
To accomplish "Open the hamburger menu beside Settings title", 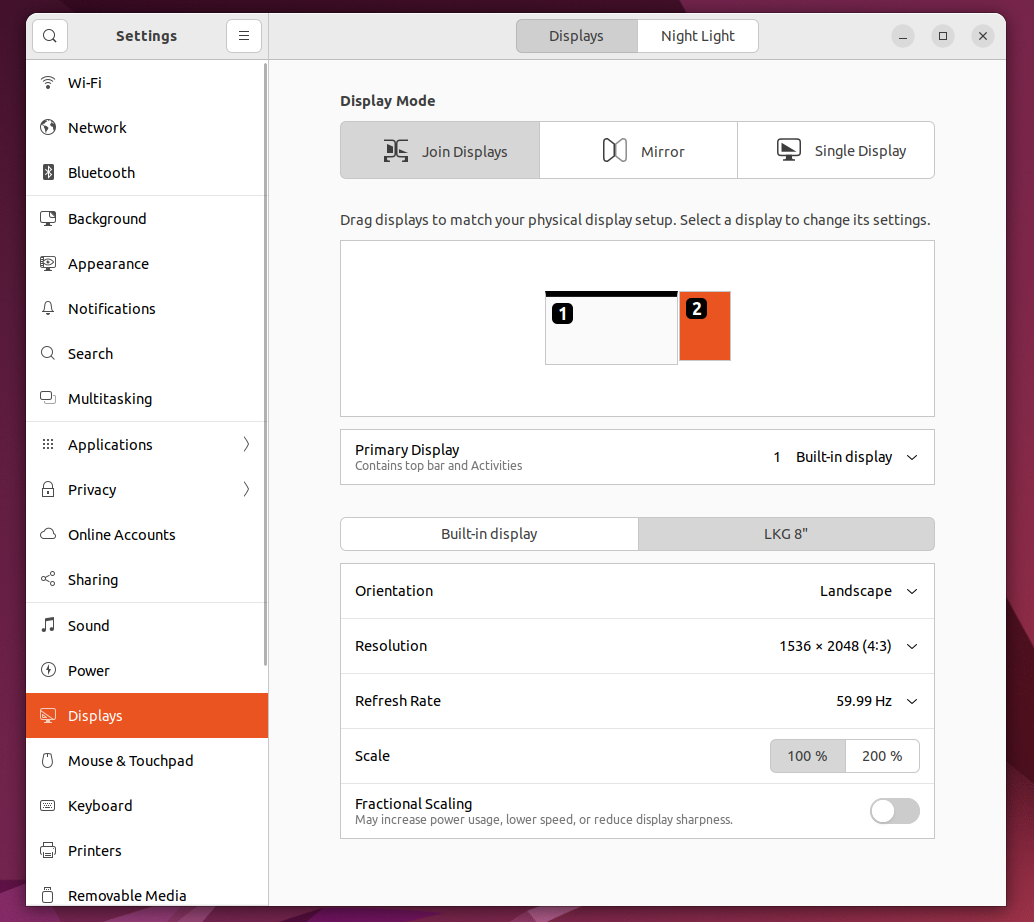I will 244,36.
